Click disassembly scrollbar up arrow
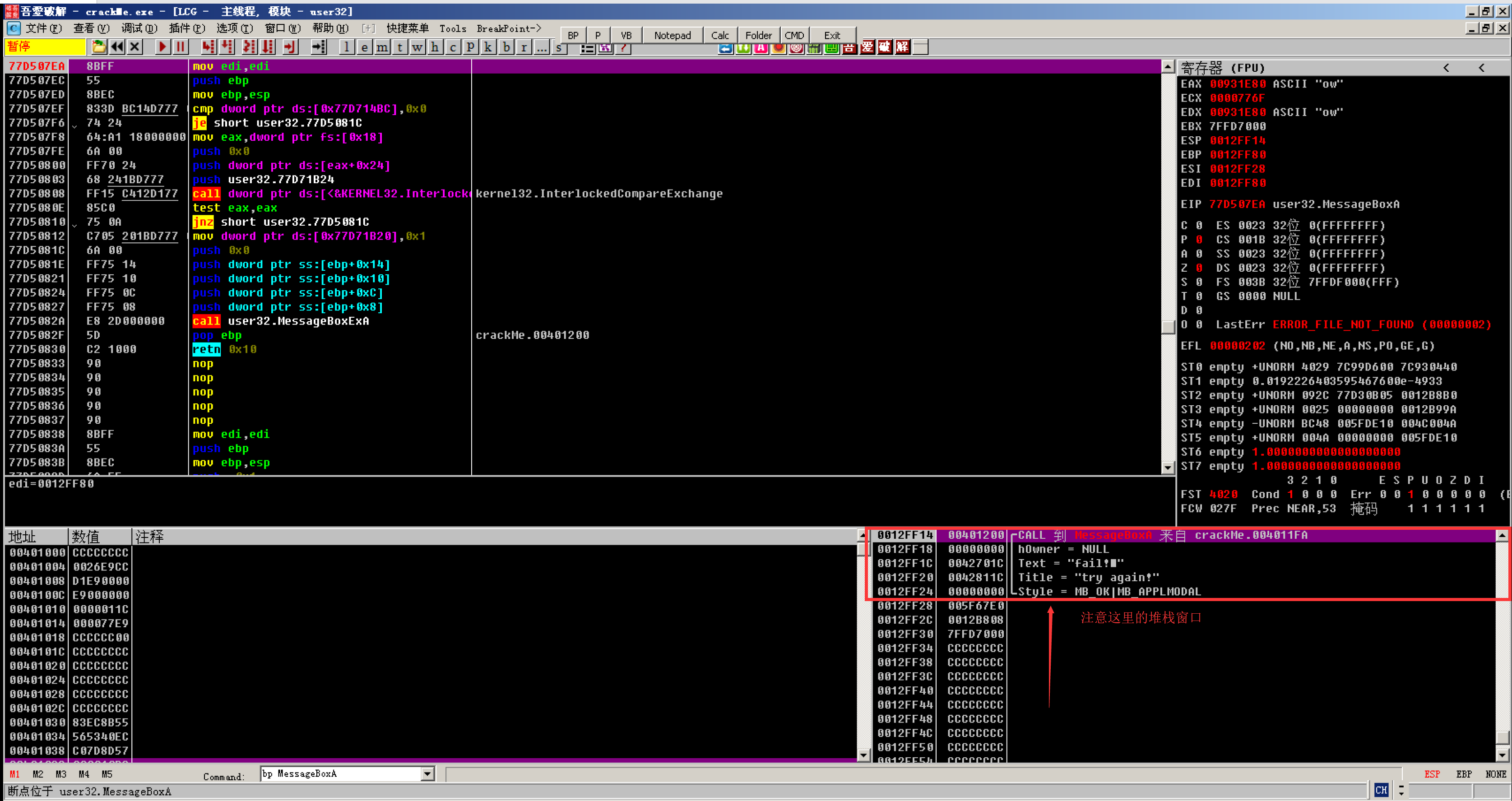Viewport: 1512px width, 801px height. tap(1168, 66)
